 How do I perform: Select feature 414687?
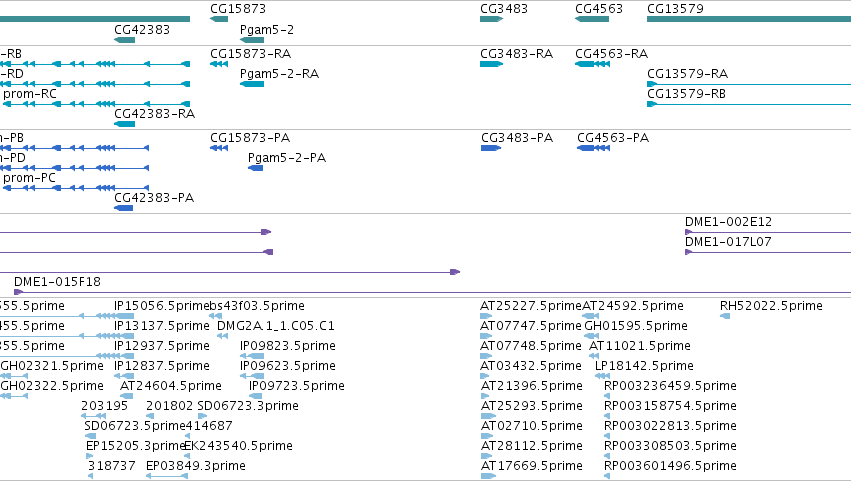tap(209, 427)
